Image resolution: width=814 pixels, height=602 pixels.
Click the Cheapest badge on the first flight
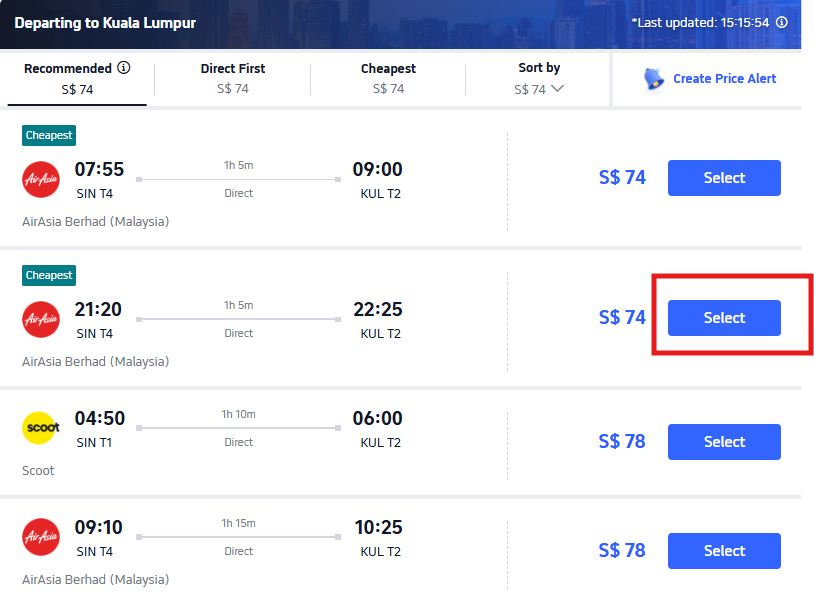pos(48,134)
